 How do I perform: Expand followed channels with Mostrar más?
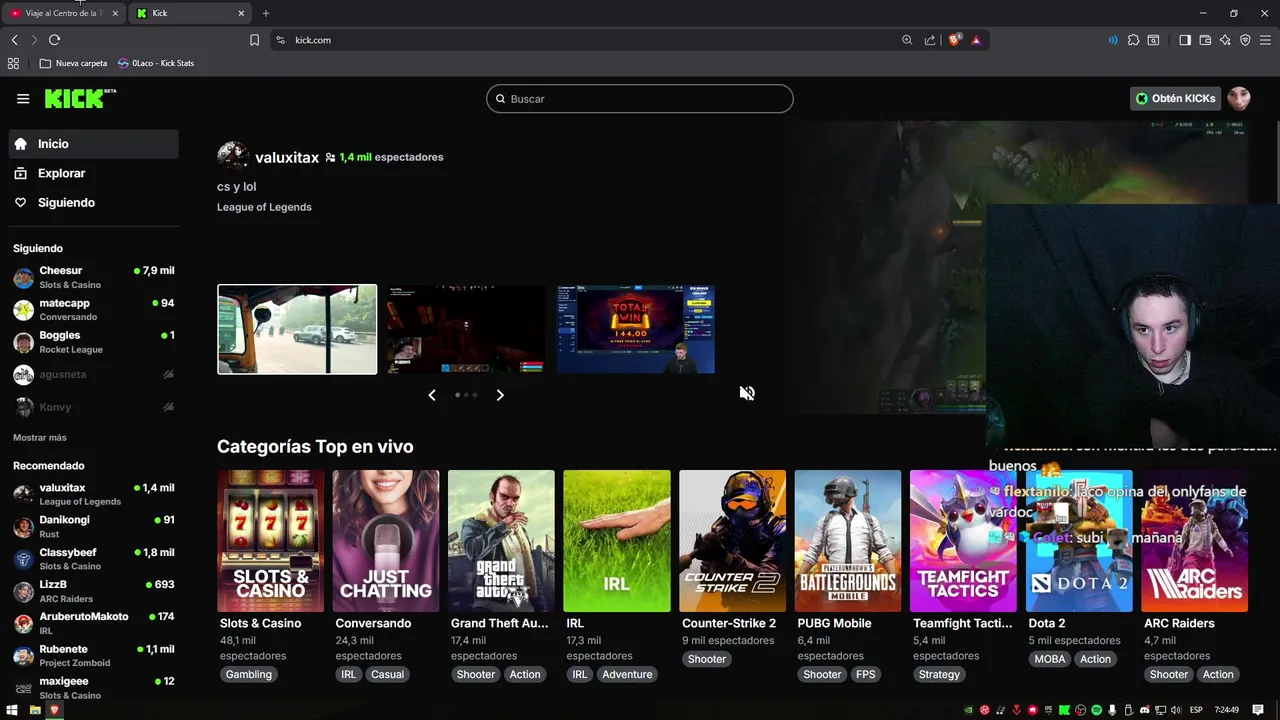40,438
